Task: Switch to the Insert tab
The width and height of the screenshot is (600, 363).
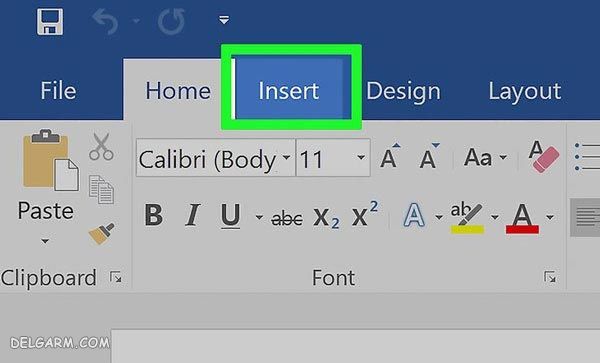Action: click(289, 91)
